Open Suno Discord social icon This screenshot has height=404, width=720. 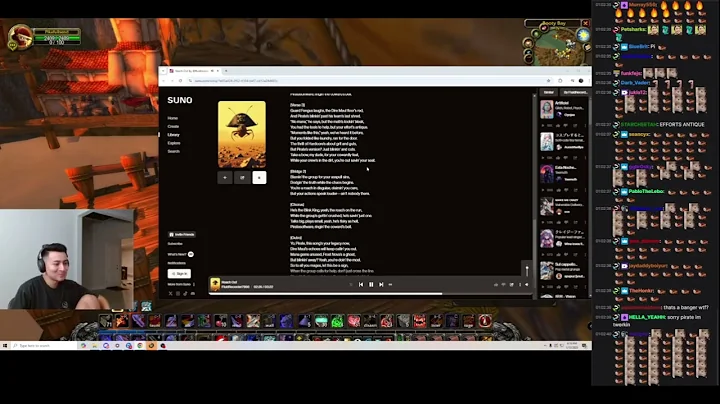point(192,293)
